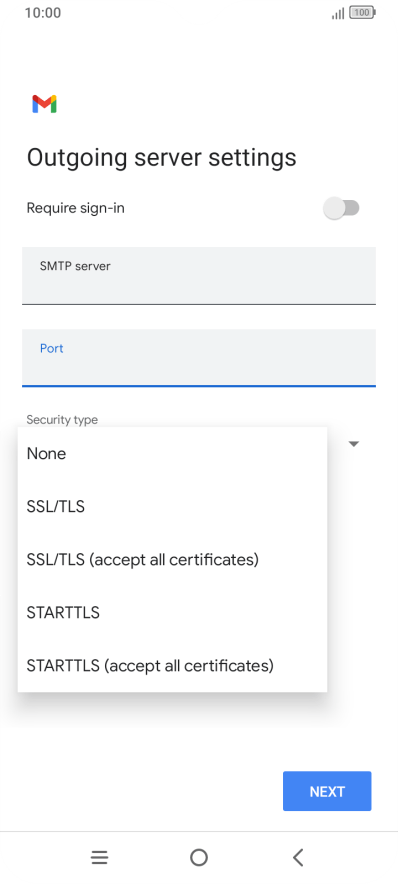Select None security type
The height and width of the screenshot is (884, 398).
pyautogui.click(x=173, y=453)
